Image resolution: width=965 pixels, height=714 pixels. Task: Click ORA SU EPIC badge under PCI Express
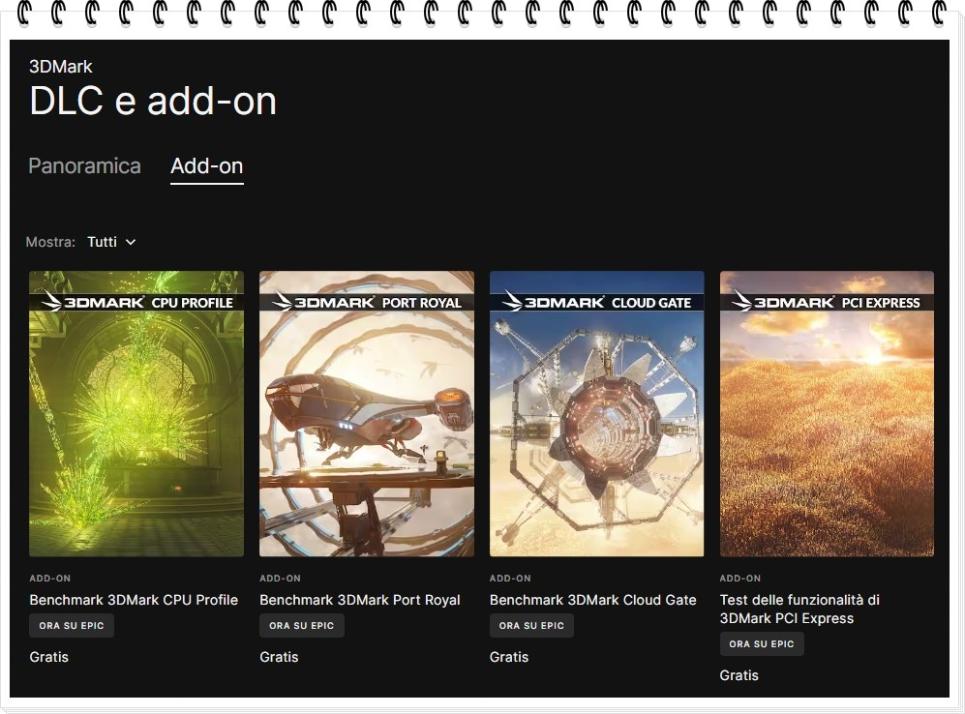tap(762, 644)
